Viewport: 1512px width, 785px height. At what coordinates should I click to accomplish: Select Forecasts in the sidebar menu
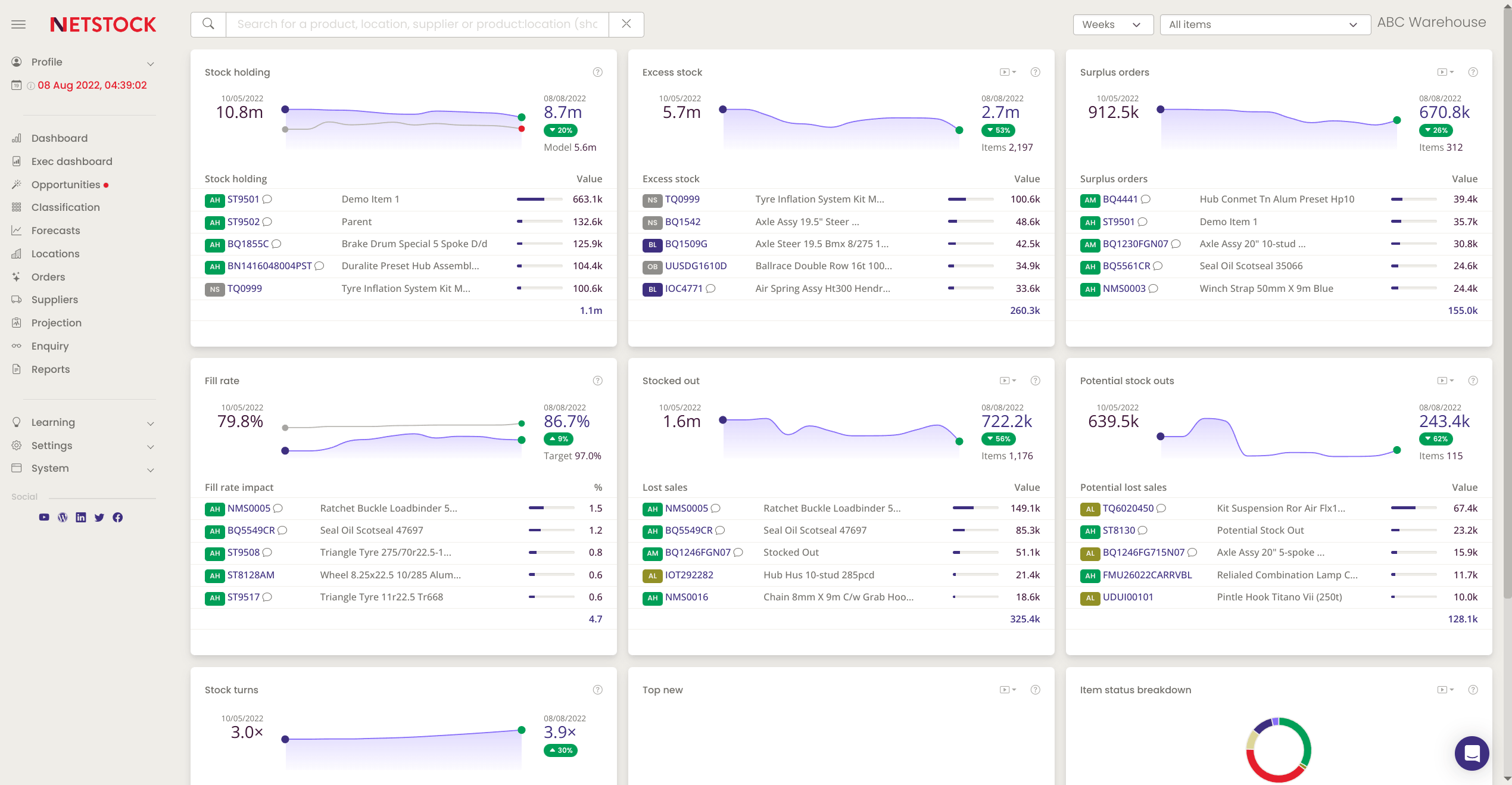(55, 230)
